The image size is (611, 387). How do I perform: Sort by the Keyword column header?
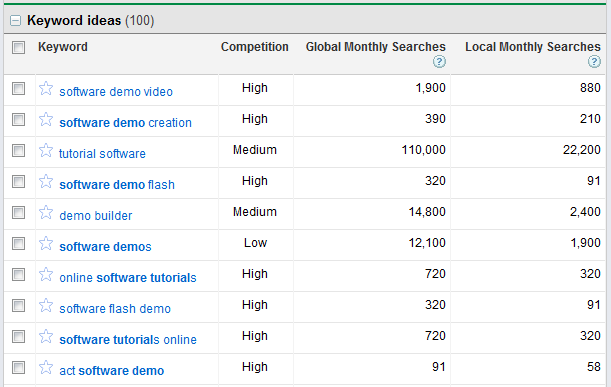[63, 47]
